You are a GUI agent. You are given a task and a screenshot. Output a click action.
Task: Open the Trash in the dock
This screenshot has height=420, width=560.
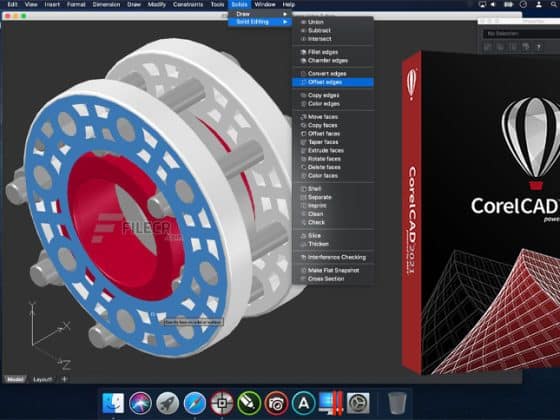[397, 403]
